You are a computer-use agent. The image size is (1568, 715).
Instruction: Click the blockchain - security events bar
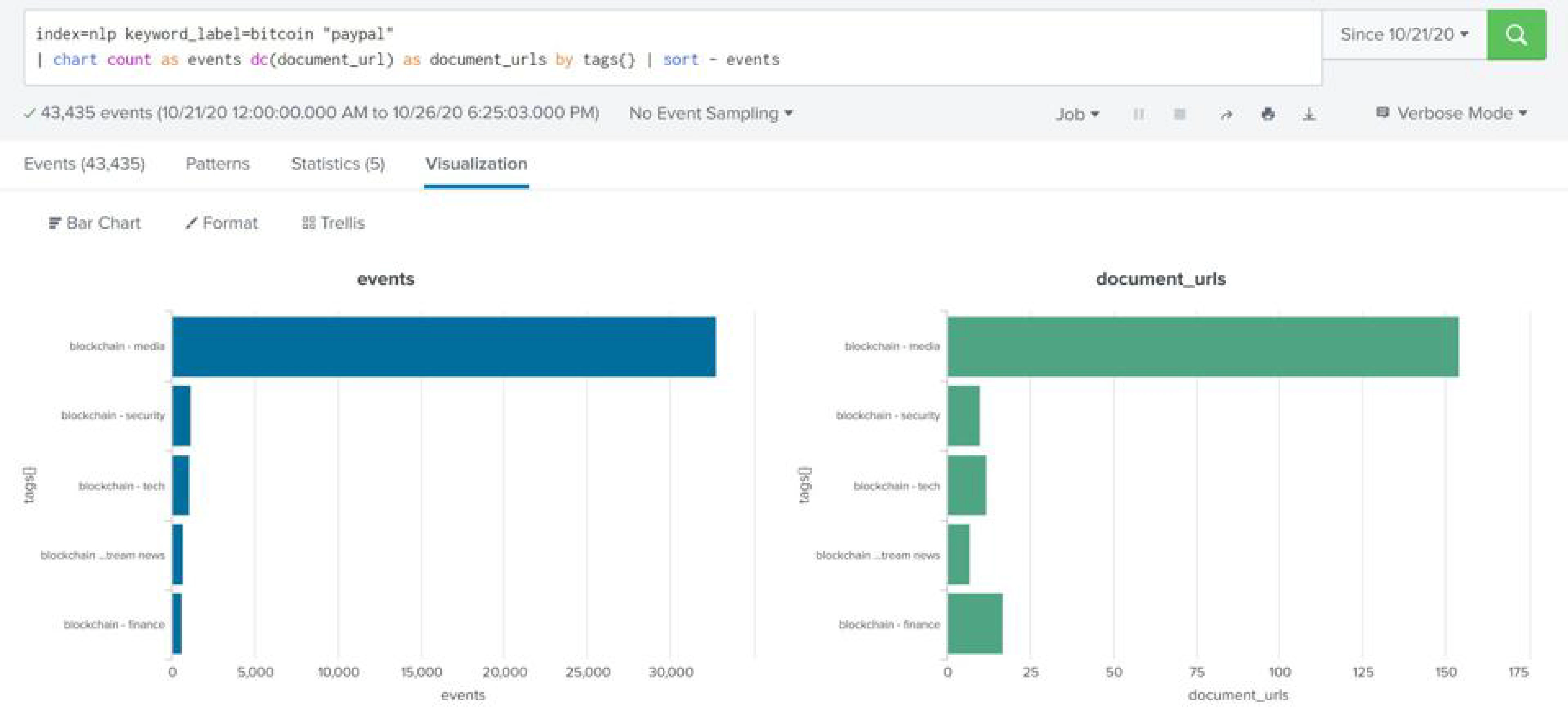181,415
